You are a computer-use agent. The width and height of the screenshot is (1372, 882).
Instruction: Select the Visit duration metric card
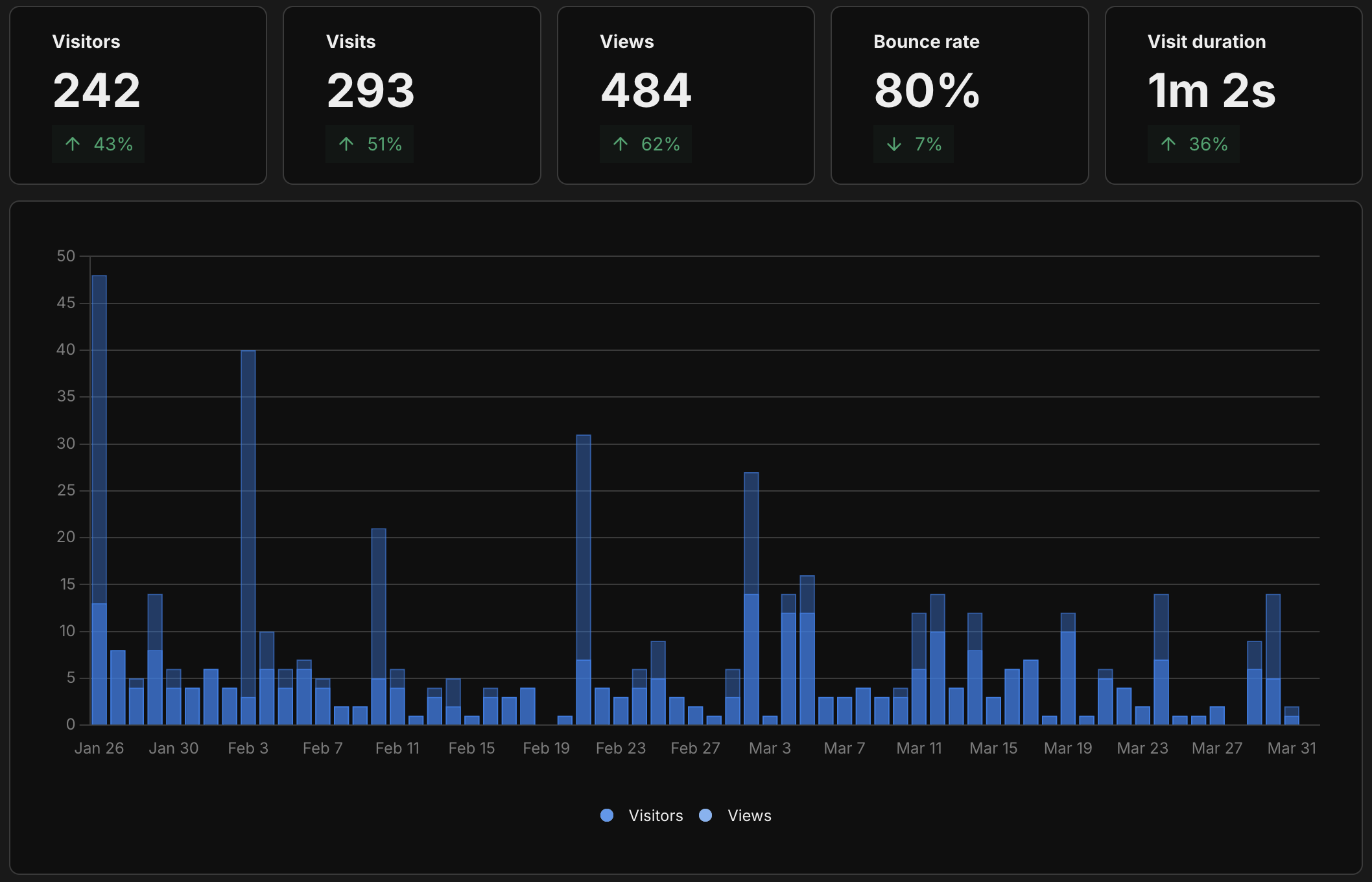pos(1233,94)
